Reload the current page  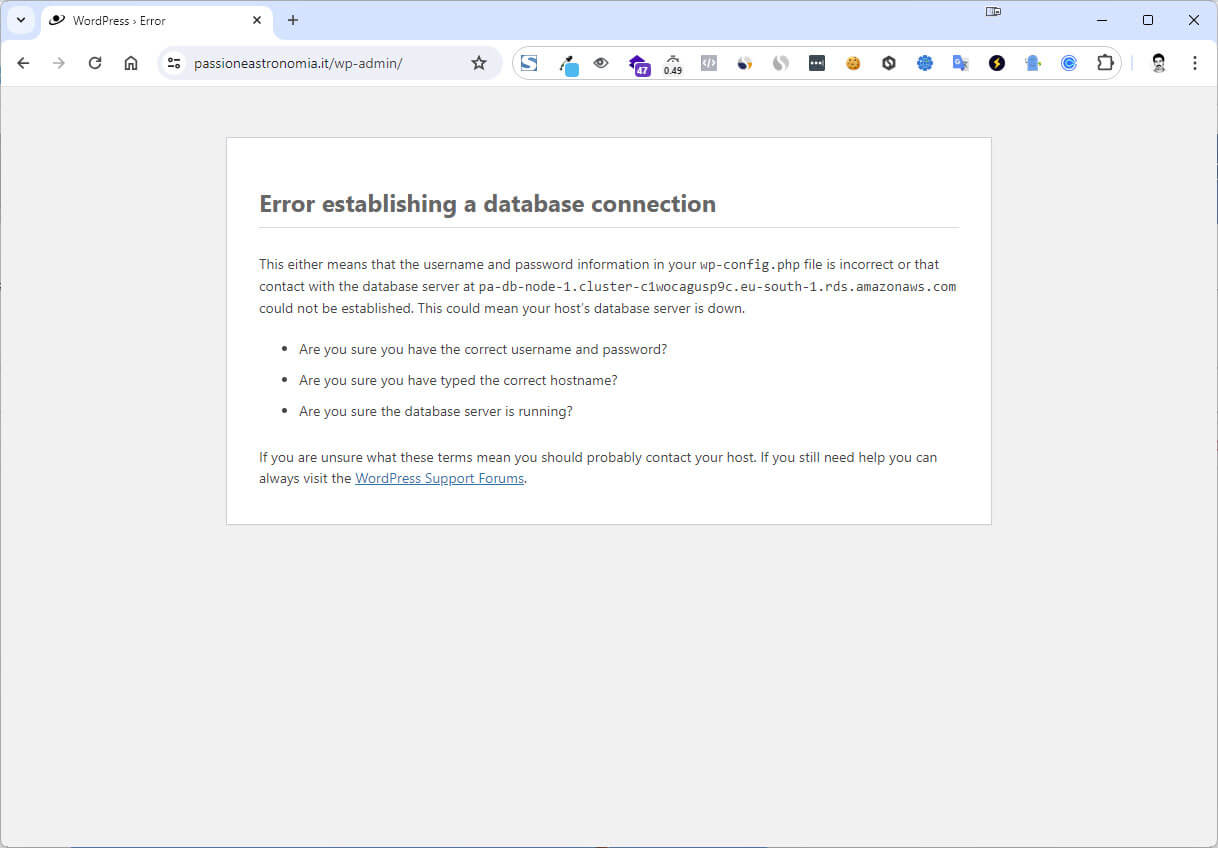pyautogui.click(x=95, y=63)
